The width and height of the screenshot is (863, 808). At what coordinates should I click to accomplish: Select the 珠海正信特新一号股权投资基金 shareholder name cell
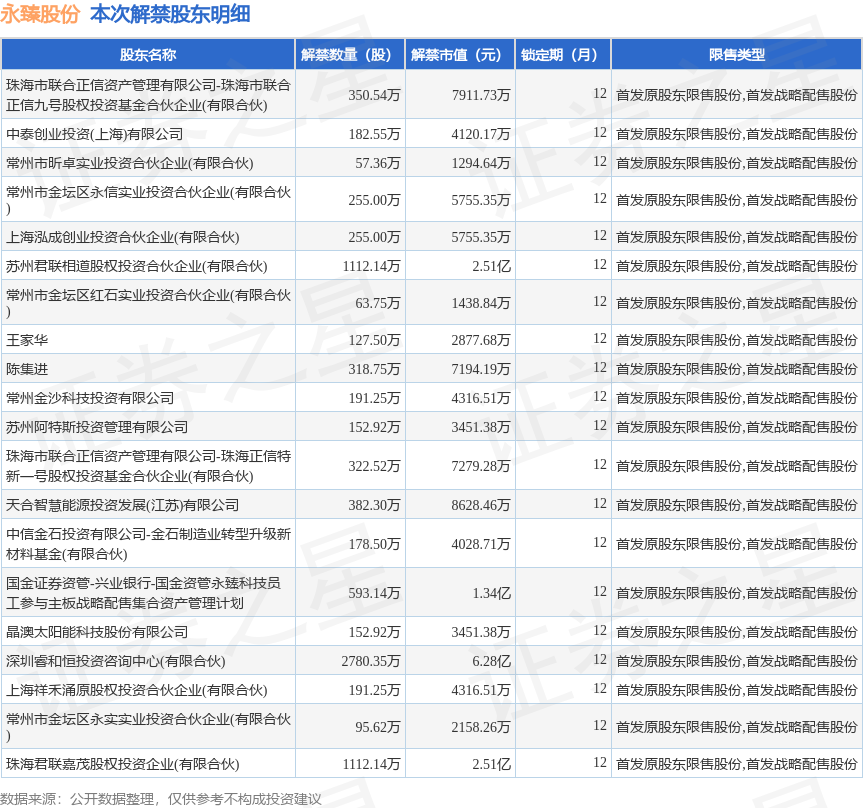pyautogui.click(x=148, y=466)
